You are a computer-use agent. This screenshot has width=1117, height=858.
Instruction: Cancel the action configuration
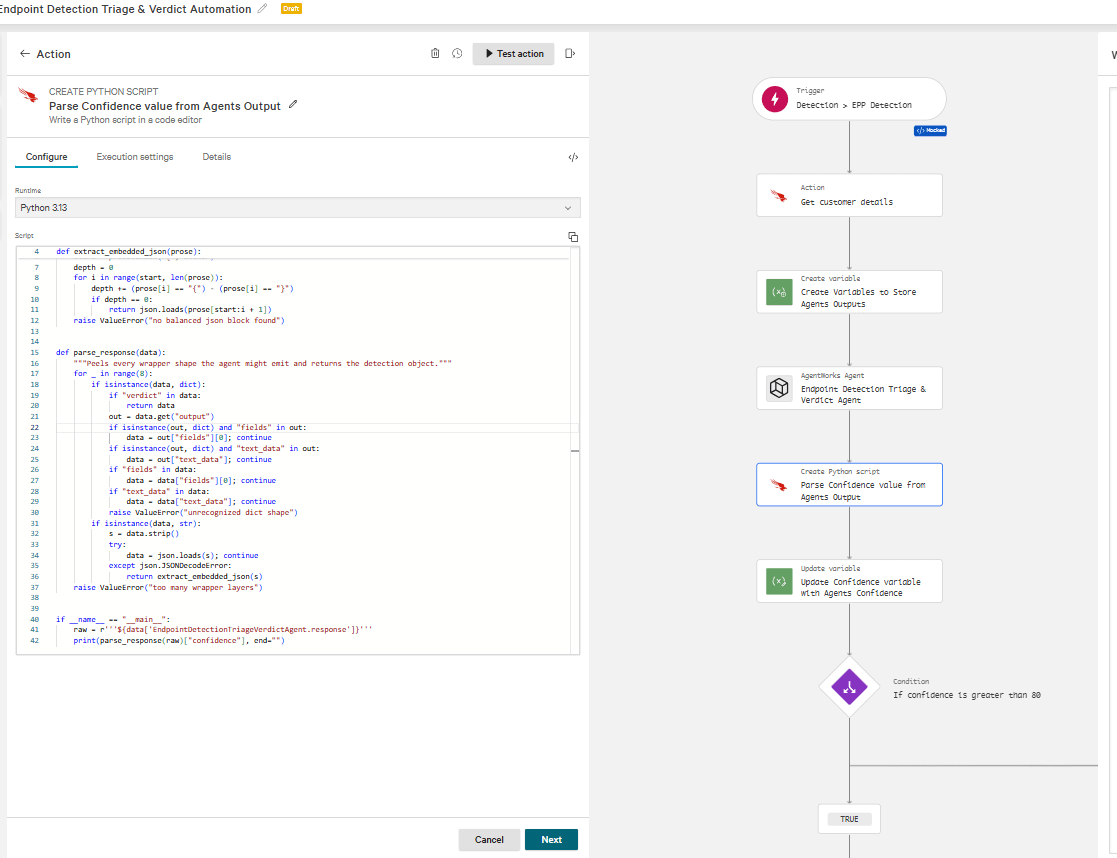pos(489,839)
